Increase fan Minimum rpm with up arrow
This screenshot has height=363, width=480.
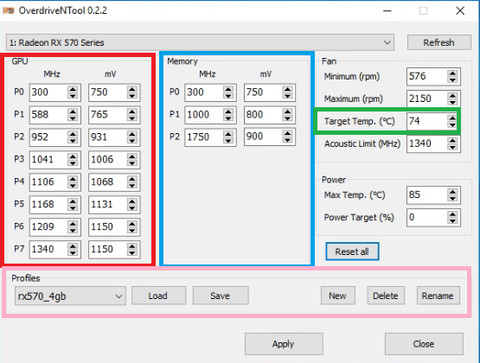(x=452, y=73)
